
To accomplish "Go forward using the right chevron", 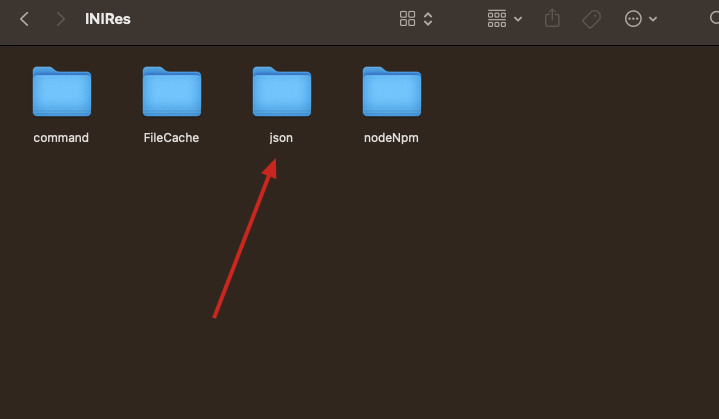I will coord(60,19).
